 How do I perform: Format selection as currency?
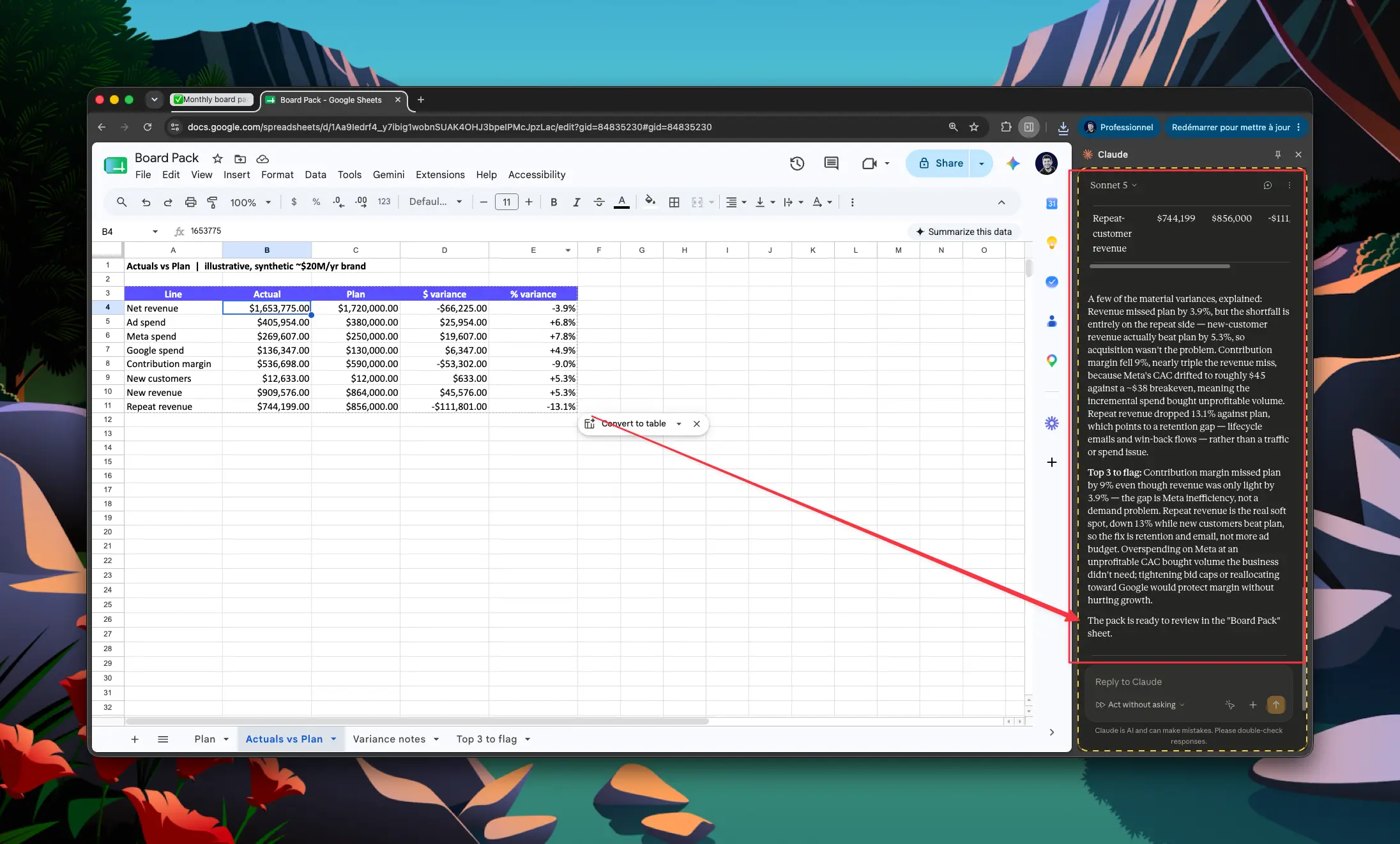point(294,202)
